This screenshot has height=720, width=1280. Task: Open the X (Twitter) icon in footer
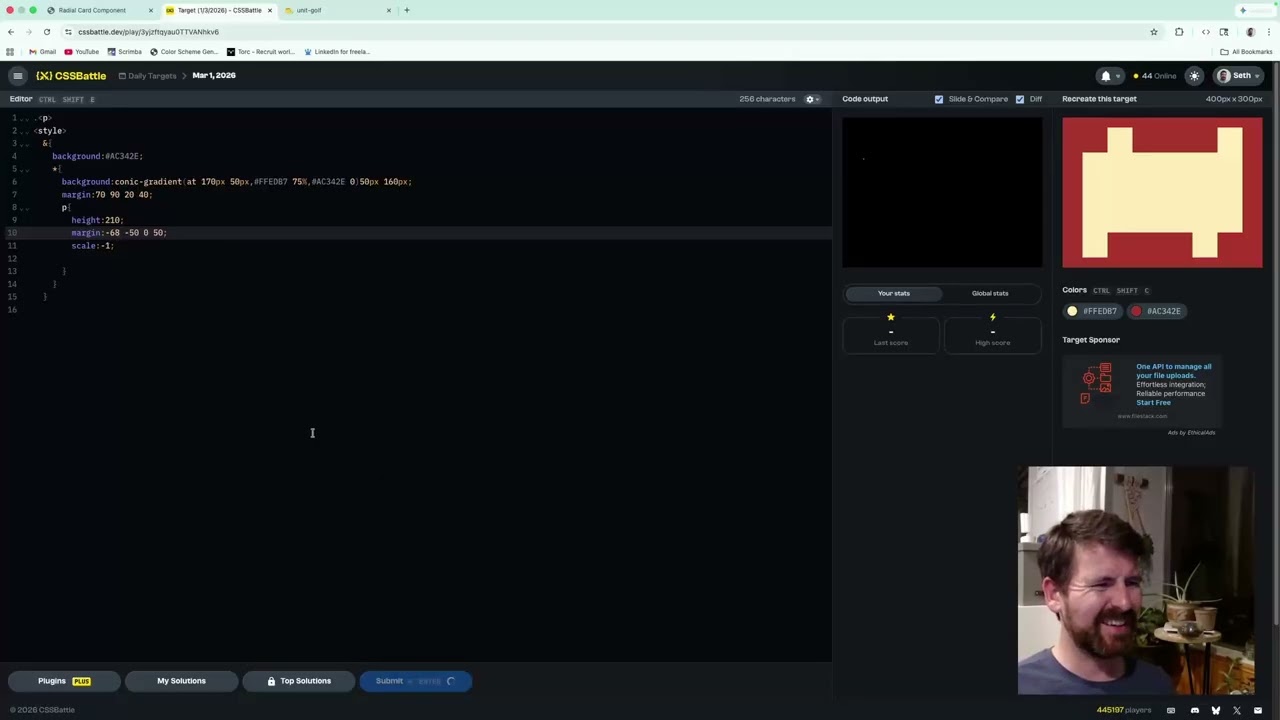pos(1237,710)
